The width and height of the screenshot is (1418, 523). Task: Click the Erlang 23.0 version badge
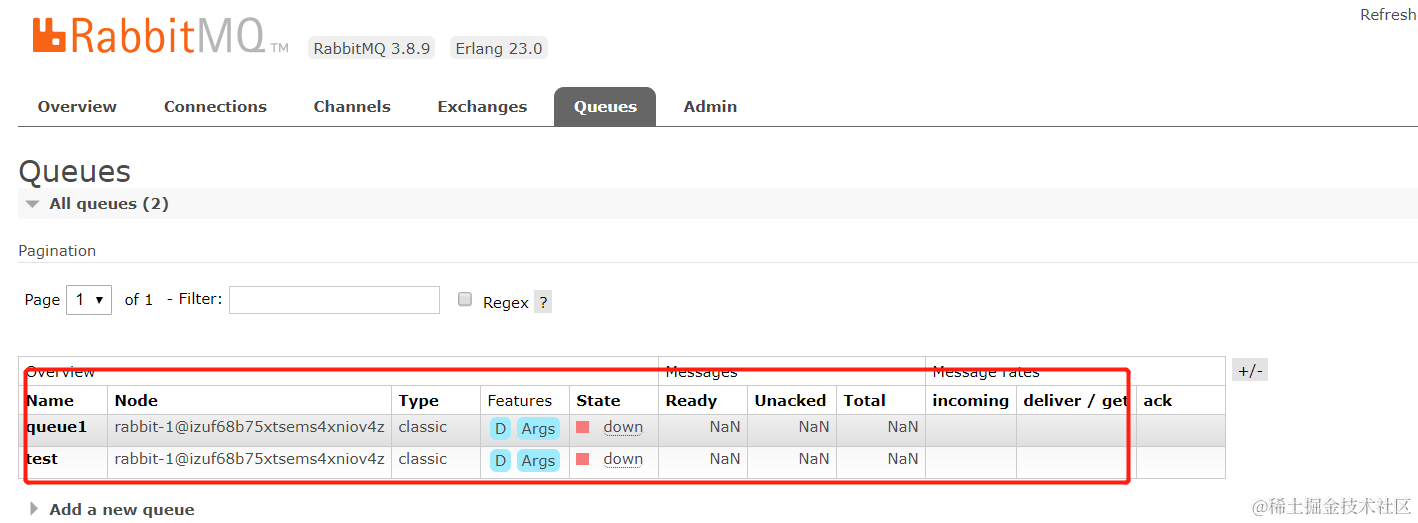498,48
